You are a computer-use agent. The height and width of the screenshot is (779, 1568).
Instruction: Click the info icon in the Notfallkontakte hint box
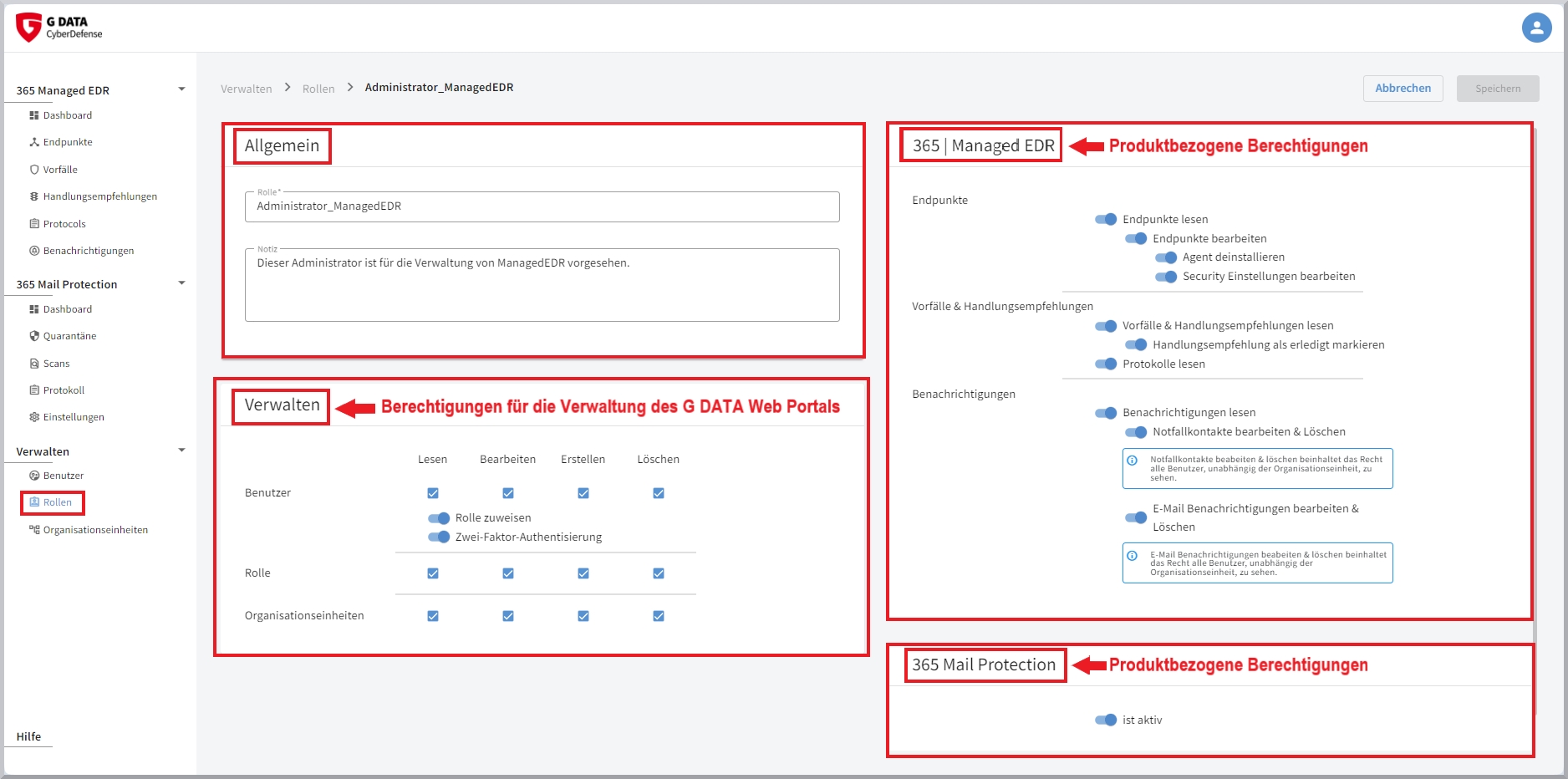pyautogui.click(x=1133, y=461)
